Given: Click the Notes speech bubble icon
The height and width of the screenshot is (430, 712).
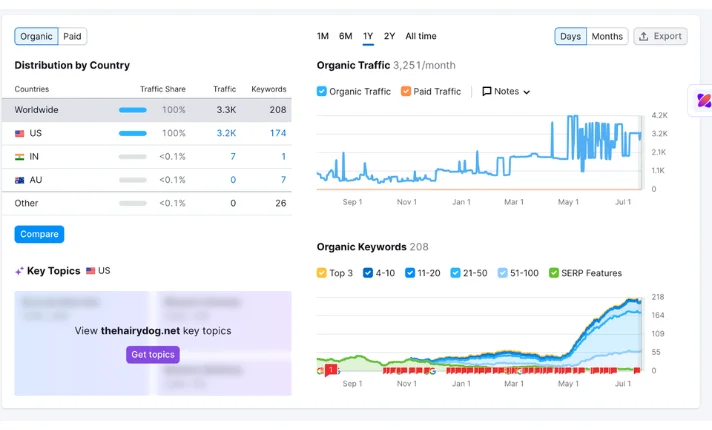Looking at the screenshot, I should (487, 91).
